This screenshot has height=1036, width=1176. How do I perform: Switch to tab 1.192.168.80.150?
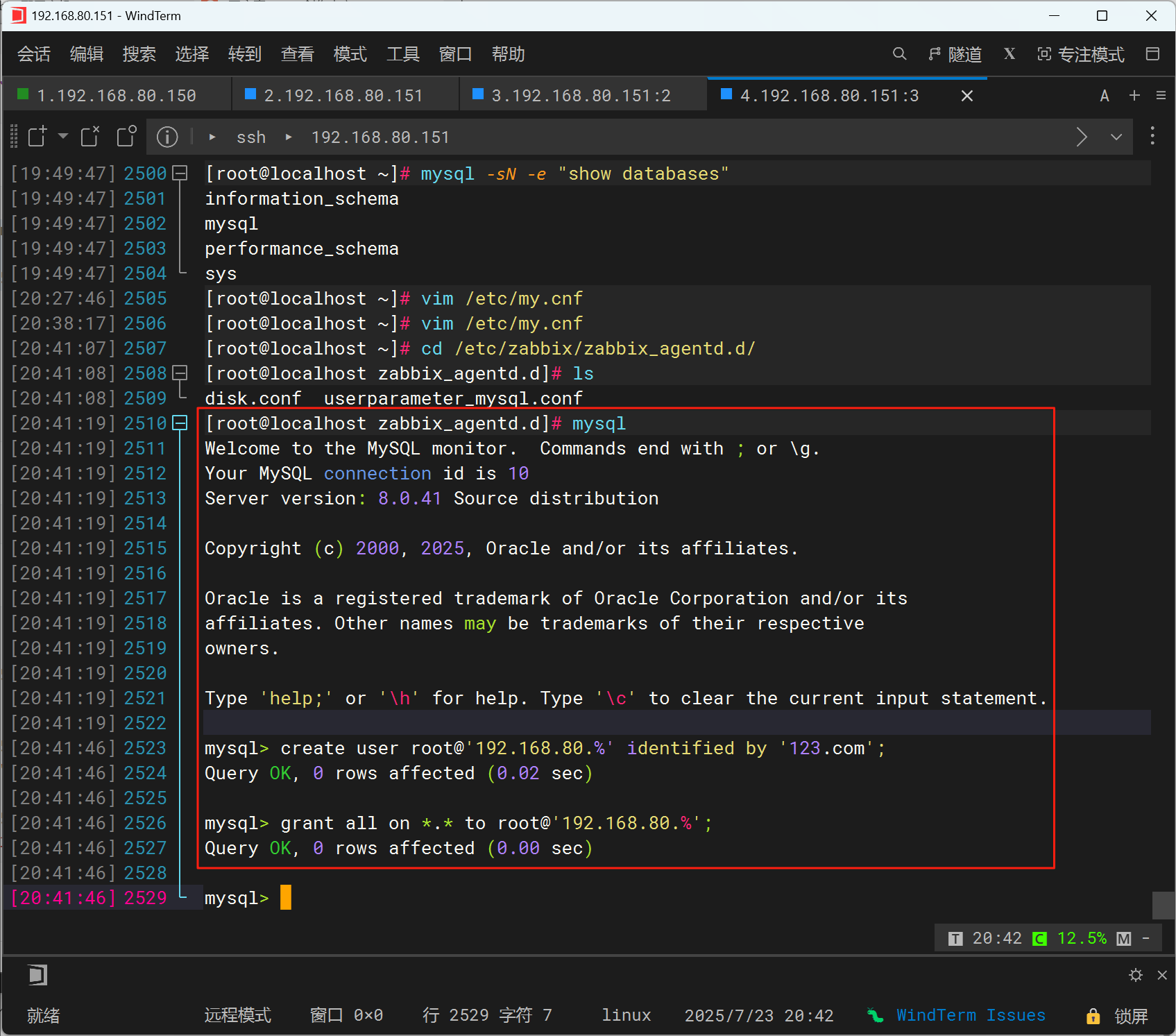116,95
